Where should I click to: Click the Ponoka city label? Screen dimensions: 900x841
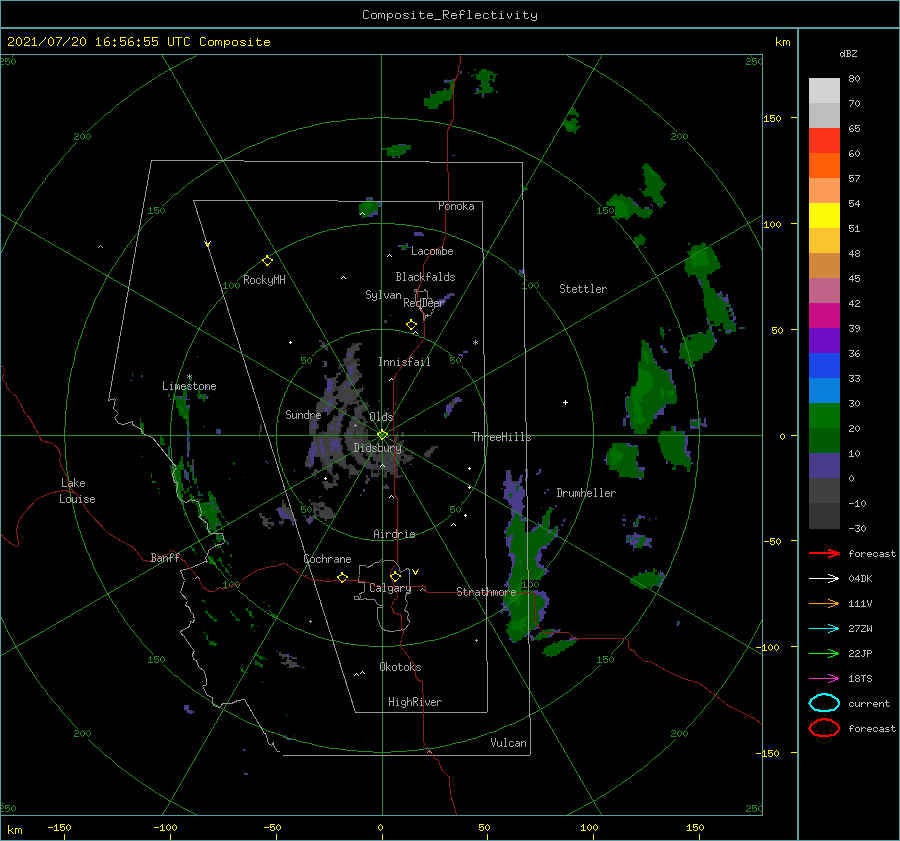(x=456, y=206)
